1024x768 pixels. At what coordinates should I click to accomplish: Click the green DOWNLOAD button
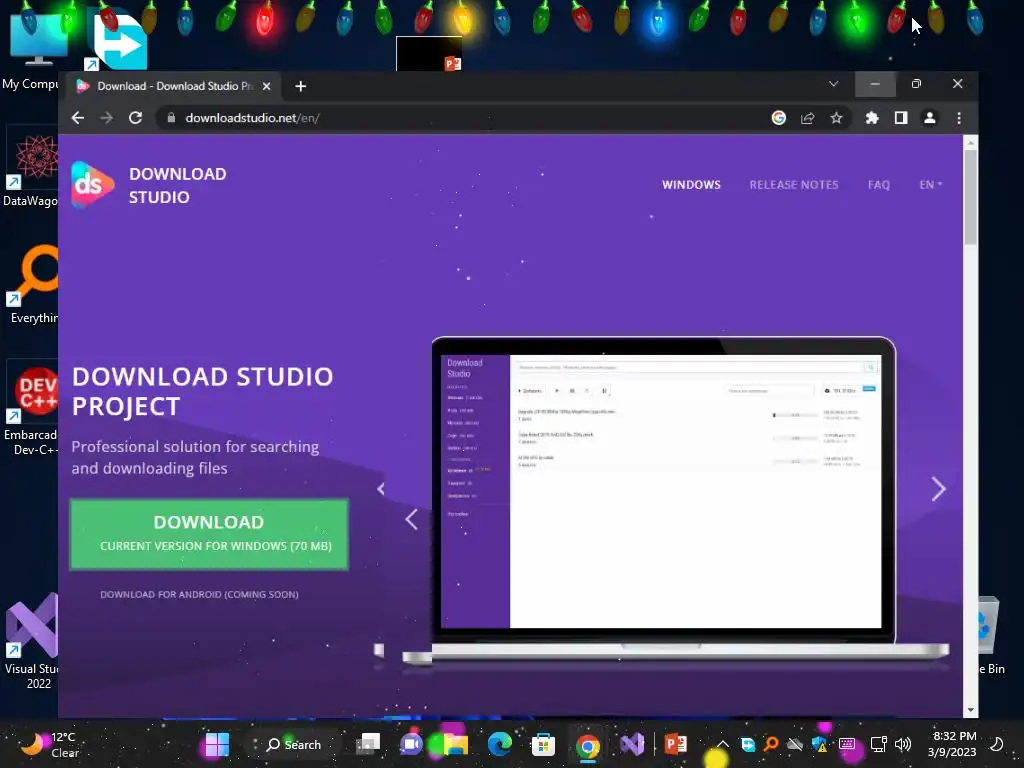tap(209, 534)
